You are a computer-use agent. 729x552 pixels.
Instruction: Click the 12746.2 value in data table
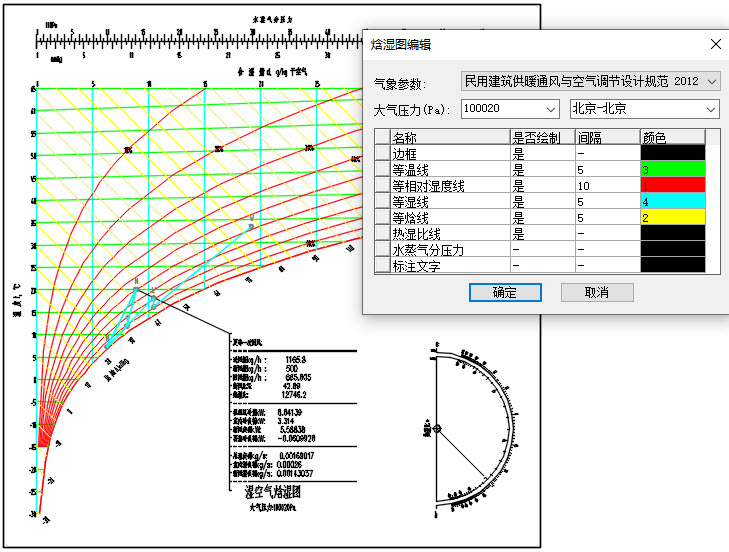point(294,395)
